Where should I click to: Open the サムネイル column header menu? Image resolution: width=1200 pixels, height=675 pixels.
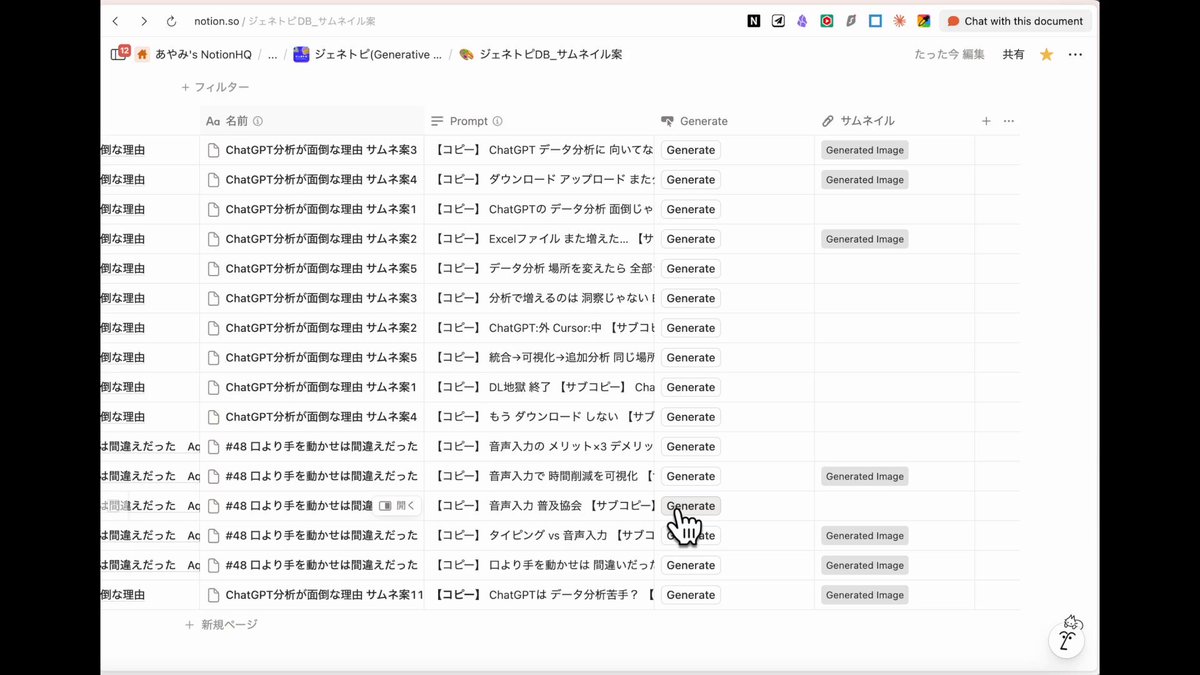pos(894,121)
